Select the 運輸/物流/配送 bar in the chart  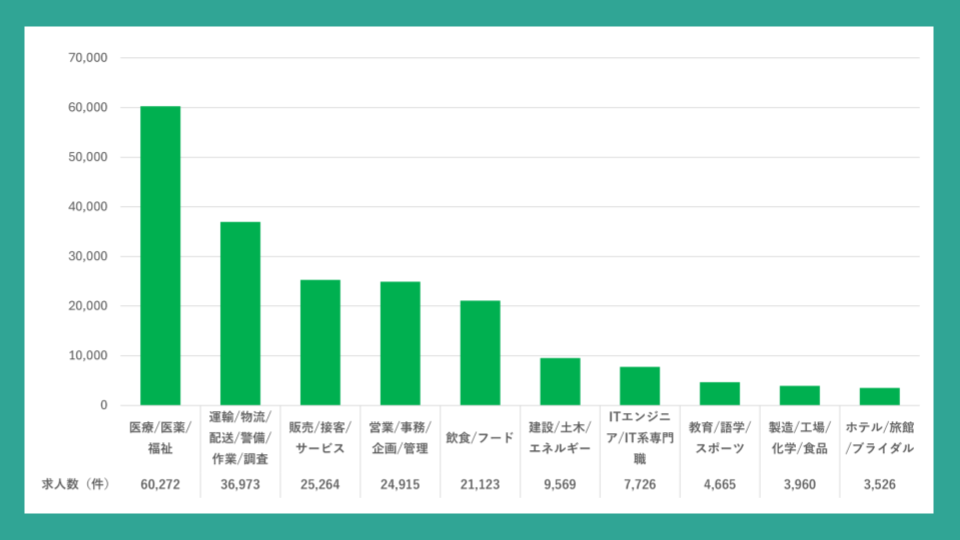click(x=240, y=313)
